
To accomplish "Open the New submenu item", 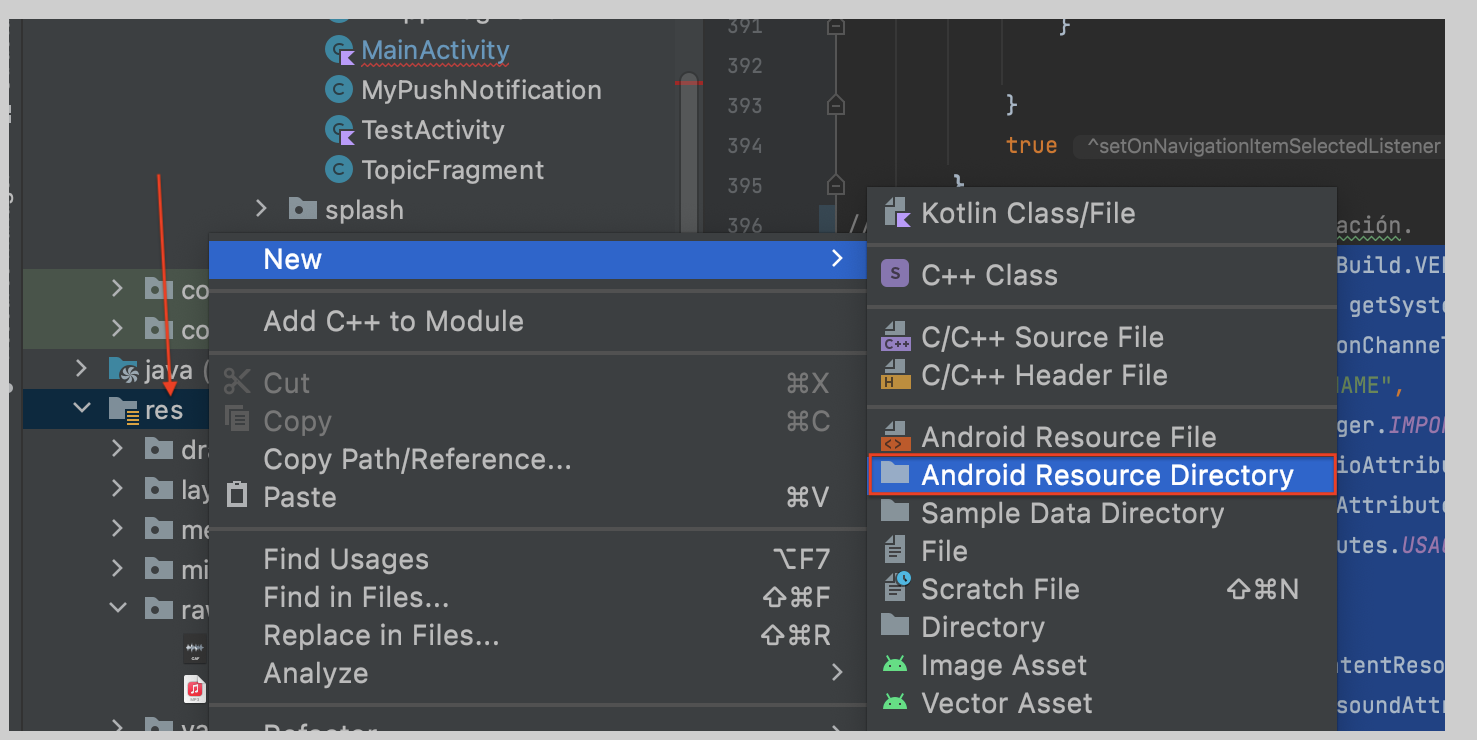I will pyautogui.click(x=538, y=260).
